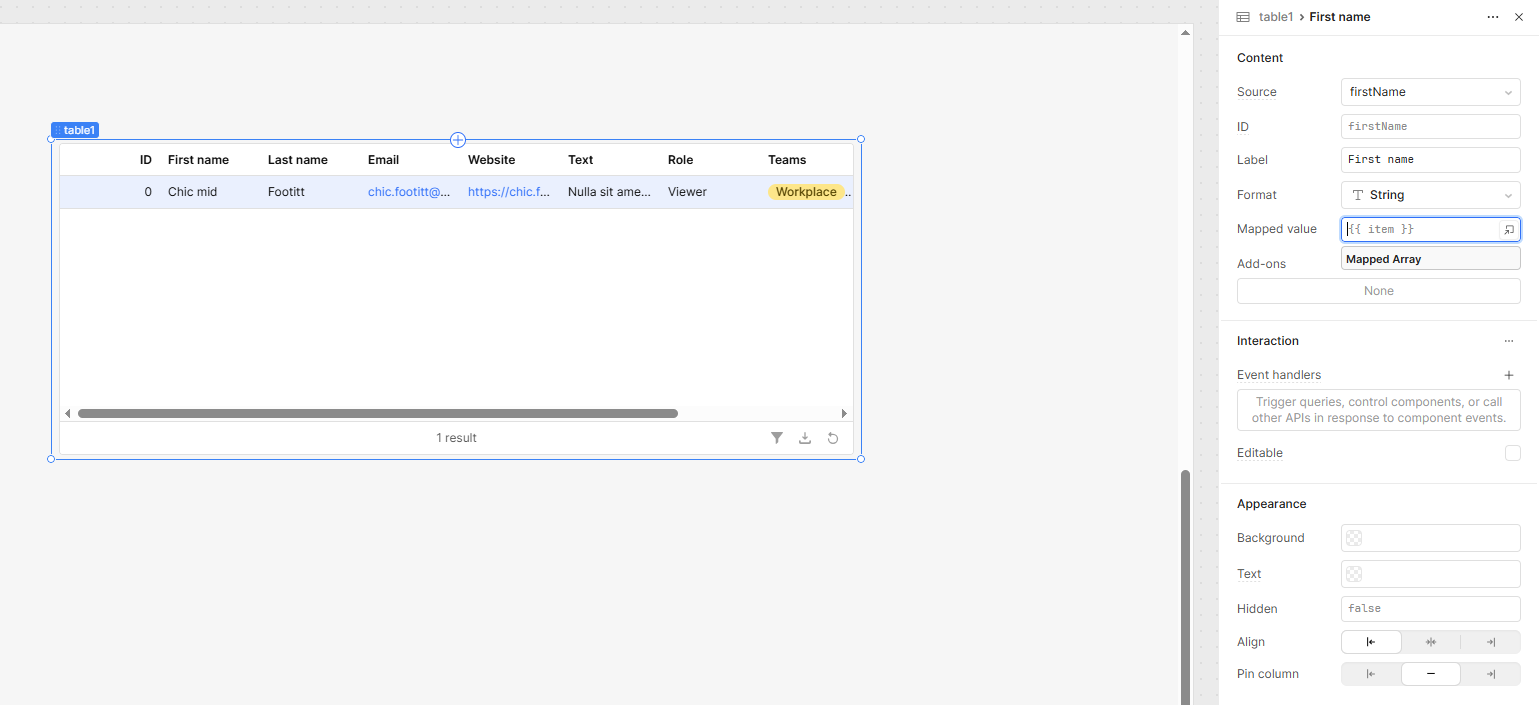Screen dimensions: 1539x705
Task: Click the Last name column header
Action: 298,160
